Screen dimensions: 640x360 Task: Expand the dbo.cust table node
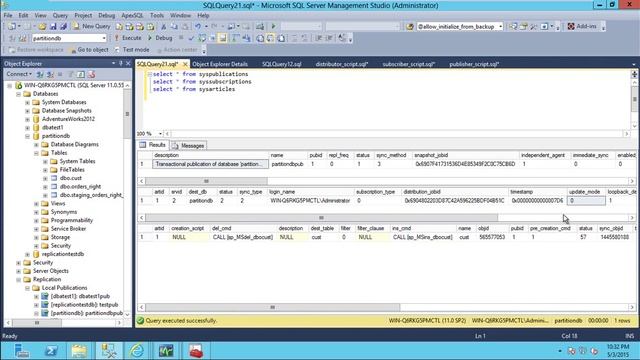(45, 178)
